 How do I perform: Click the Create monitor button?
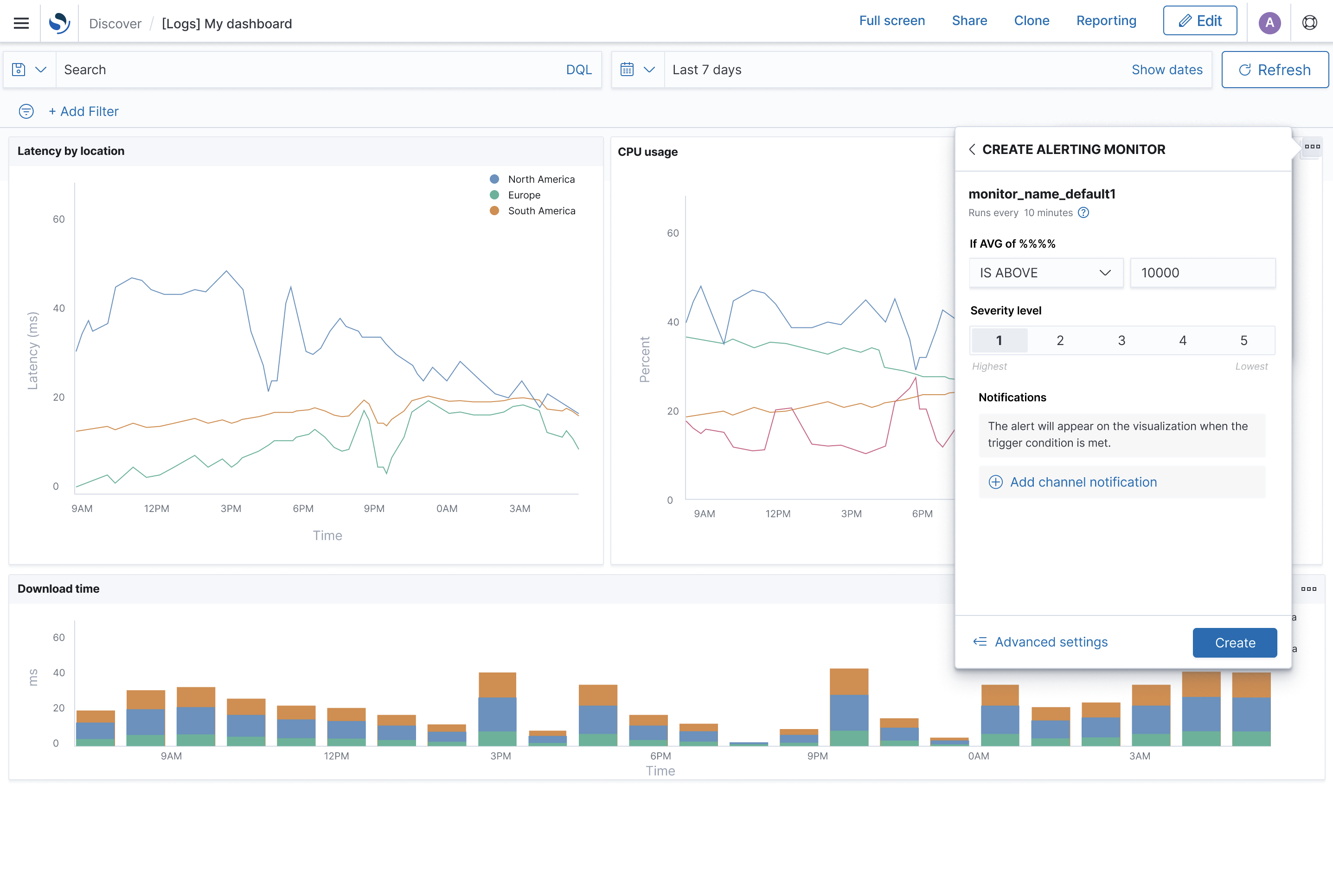point(1234,643)
